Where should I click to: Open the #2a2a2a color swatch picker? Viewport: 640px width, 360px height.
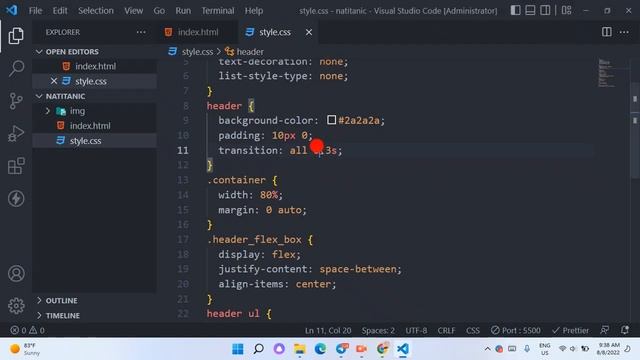pos(331,120)
